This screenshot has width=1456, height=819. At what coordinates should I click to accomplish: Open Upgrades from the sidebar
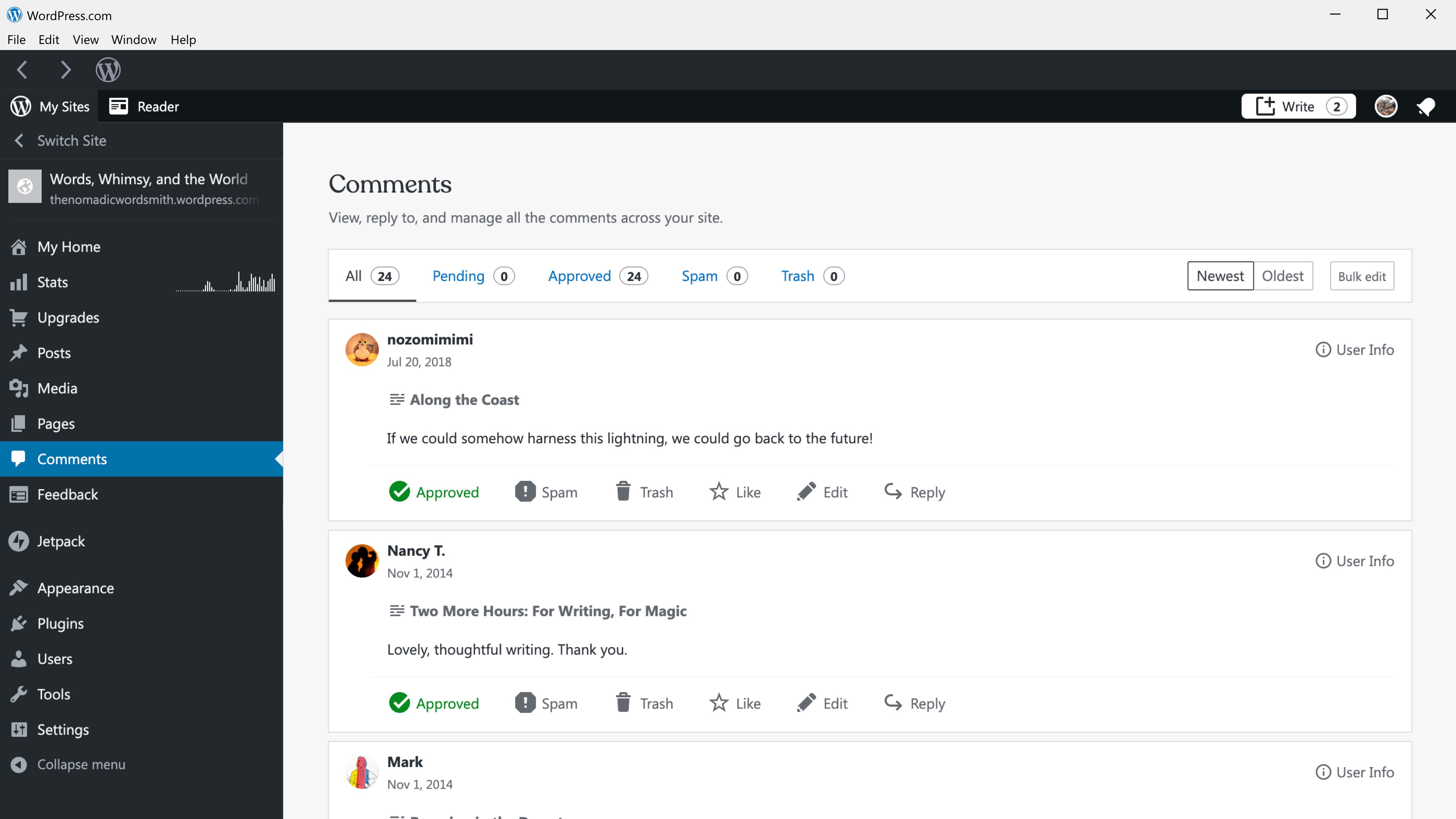click(68, 317)
